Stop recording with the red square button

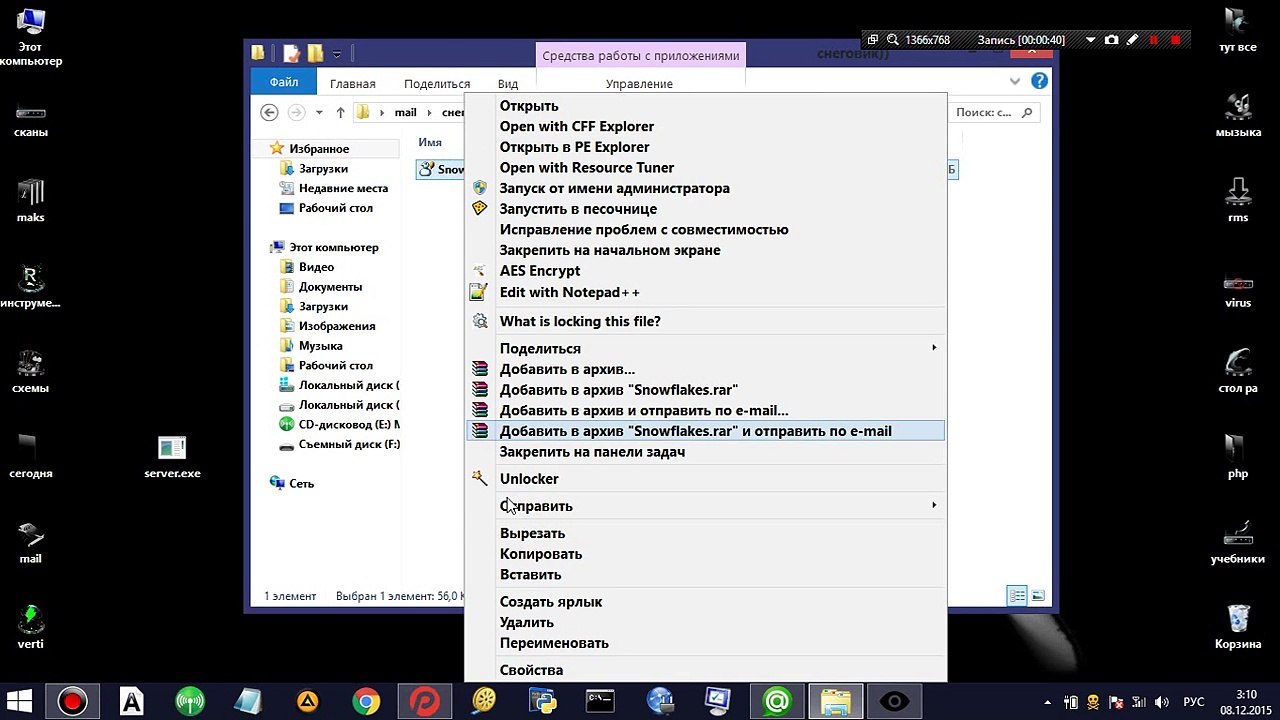(1176, 40)
